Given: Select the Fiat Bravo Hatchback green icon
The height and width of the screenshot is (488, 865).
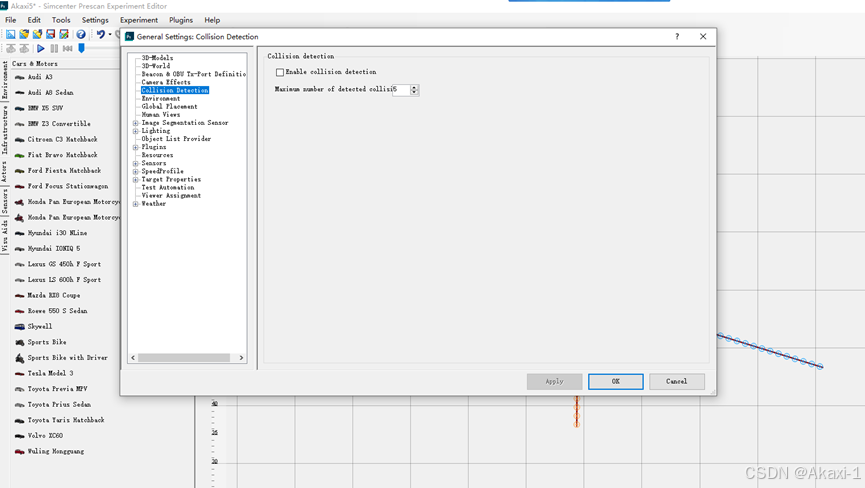Looking at the screenshot, I should pyautogui.click(x=19, y=155).
